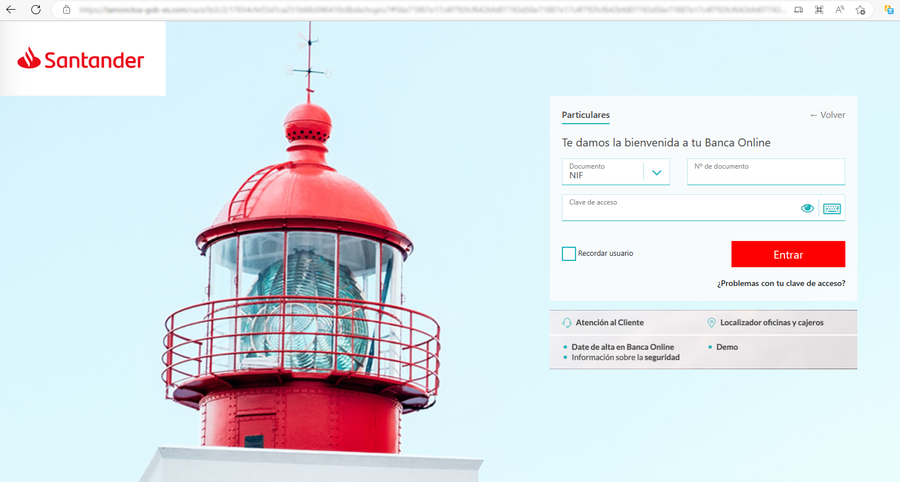Open the ¿Problemas con tu clave de acceso? link
This screenshot has width=900, height=482.
coord(780,283)
